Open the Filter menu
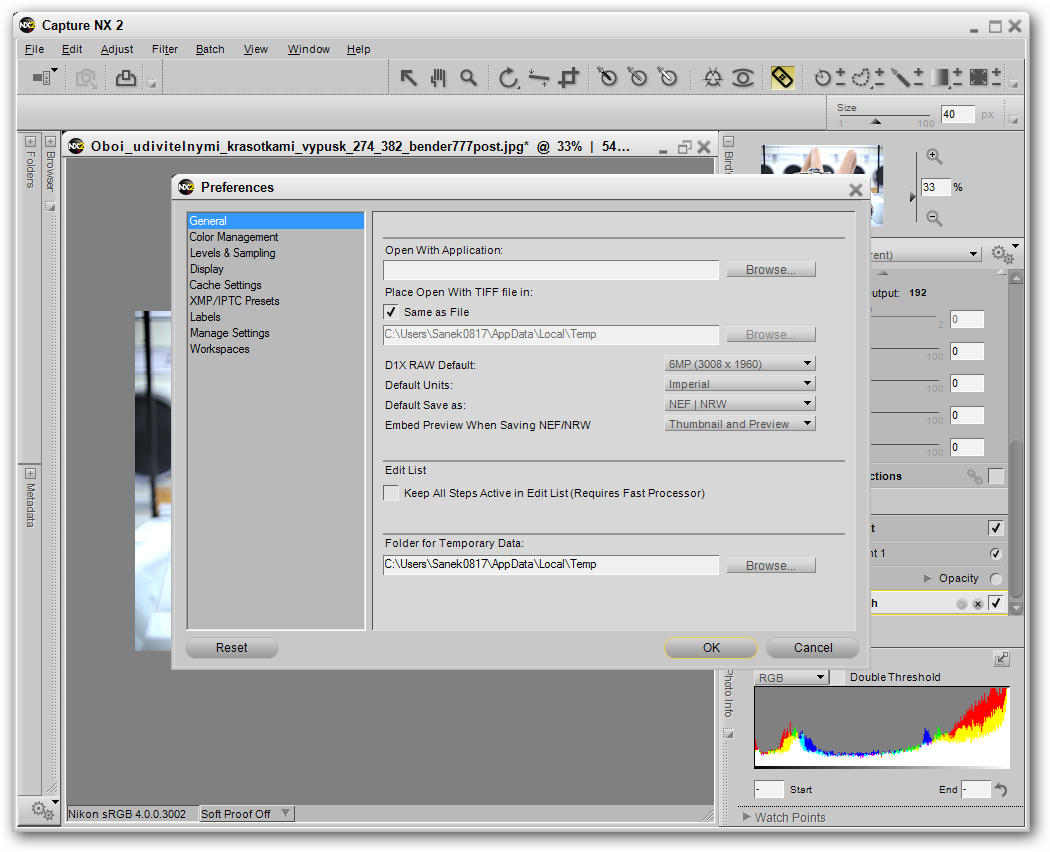 click(x=165, y=49)
